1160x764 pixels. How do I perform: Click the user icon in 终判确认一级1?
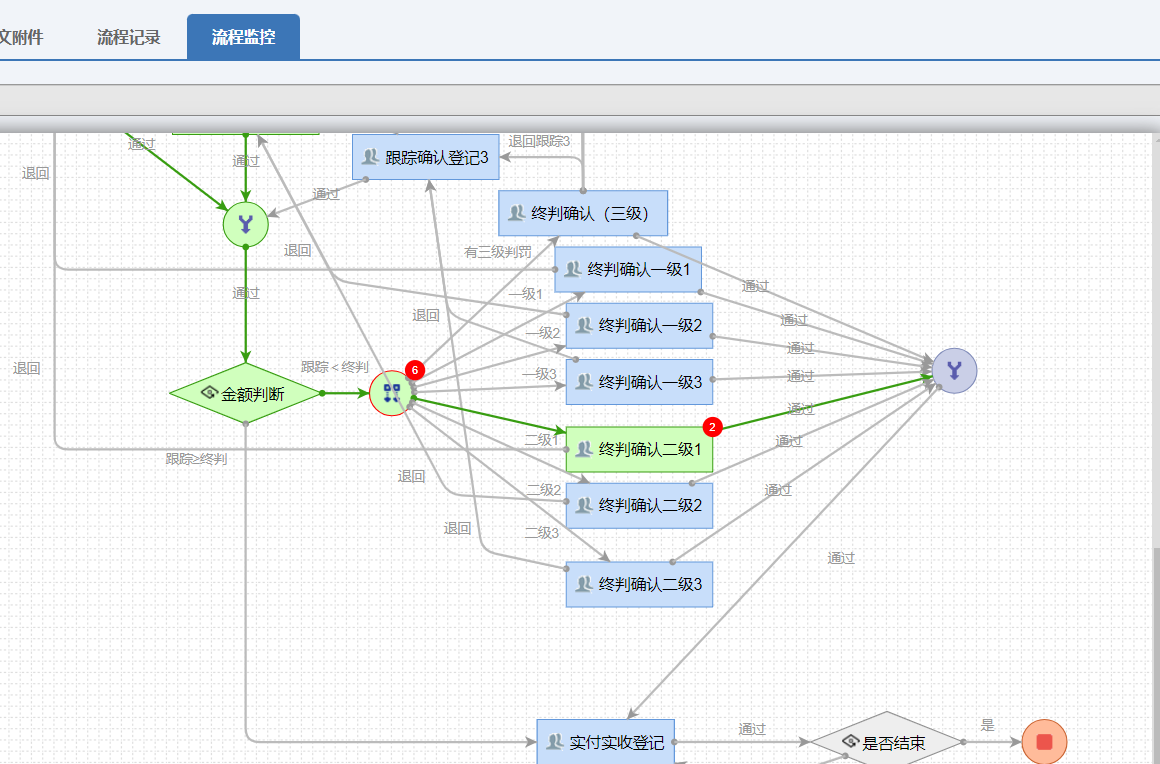(573, 270)
